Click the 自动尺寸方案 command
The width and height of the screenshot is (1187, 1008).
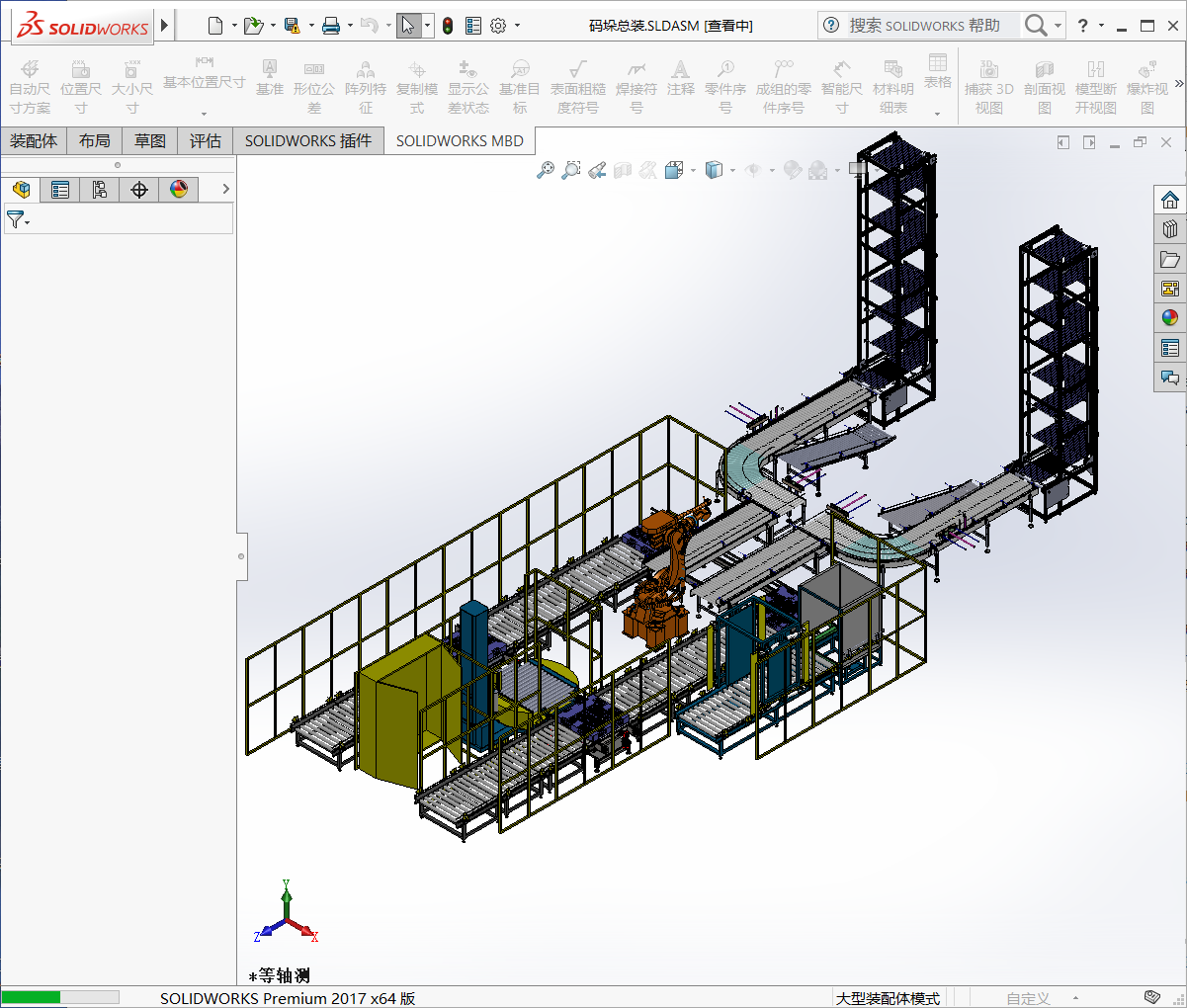(30, 86)
